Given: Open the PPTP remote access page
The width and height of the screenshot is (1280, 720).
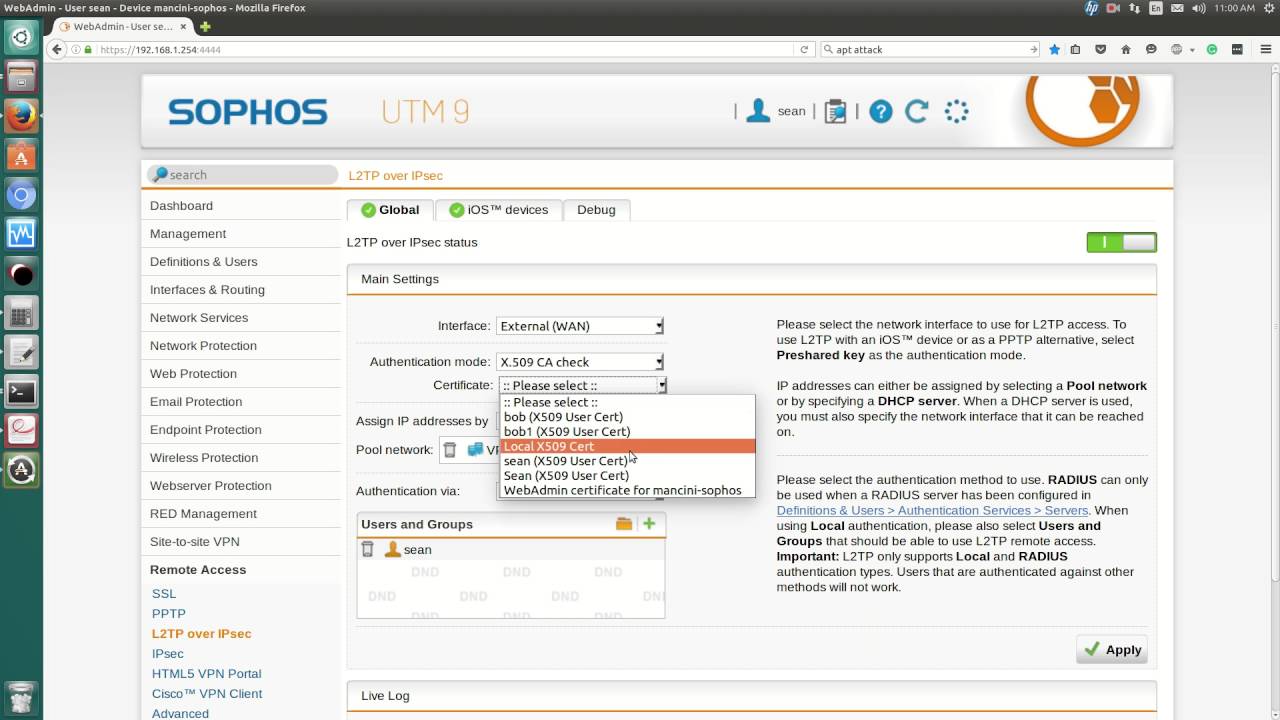Looking at the screenshot, I should [169, 614].
